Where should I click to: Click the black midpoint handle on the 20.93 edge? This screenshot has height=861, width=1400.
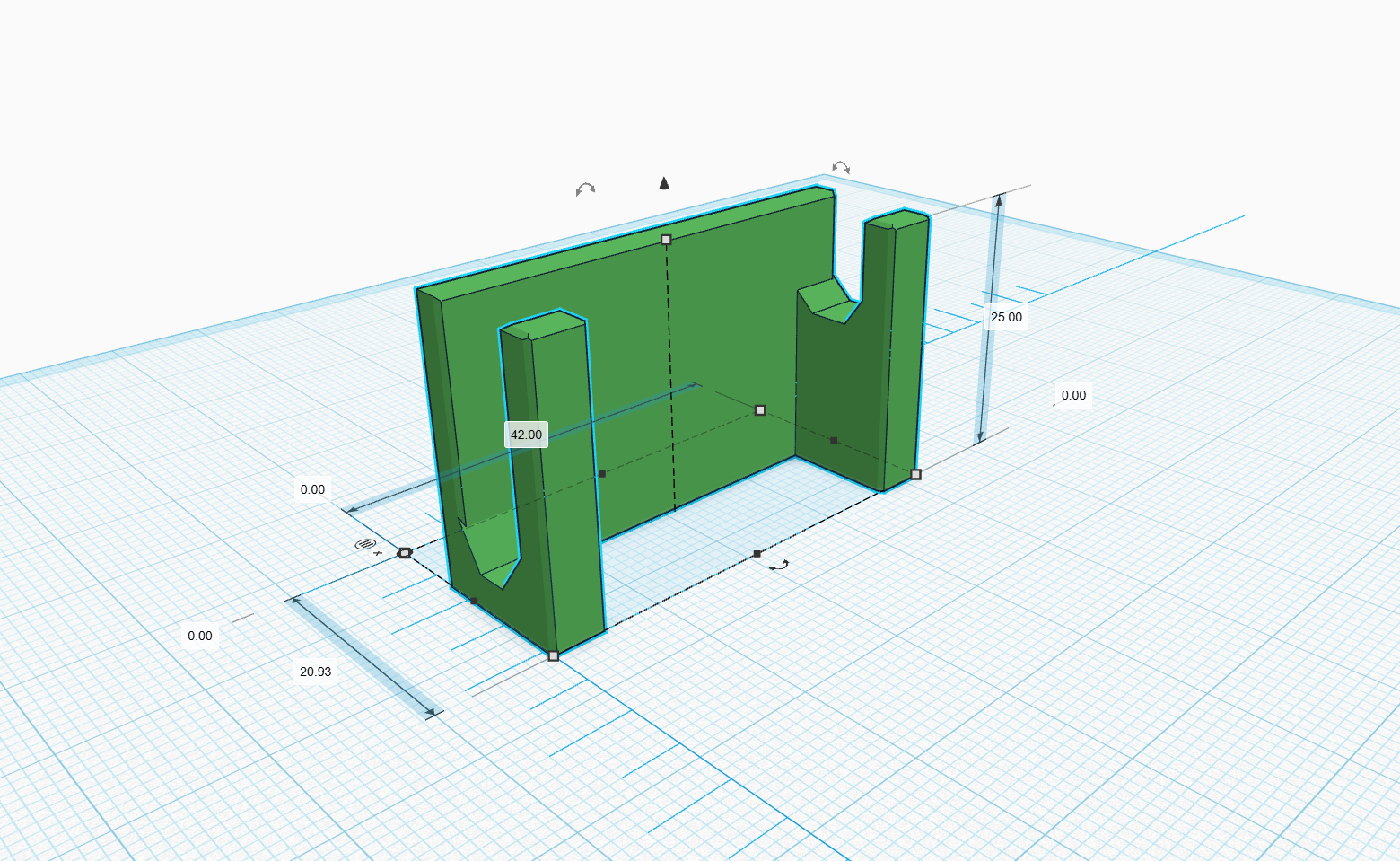474,602
